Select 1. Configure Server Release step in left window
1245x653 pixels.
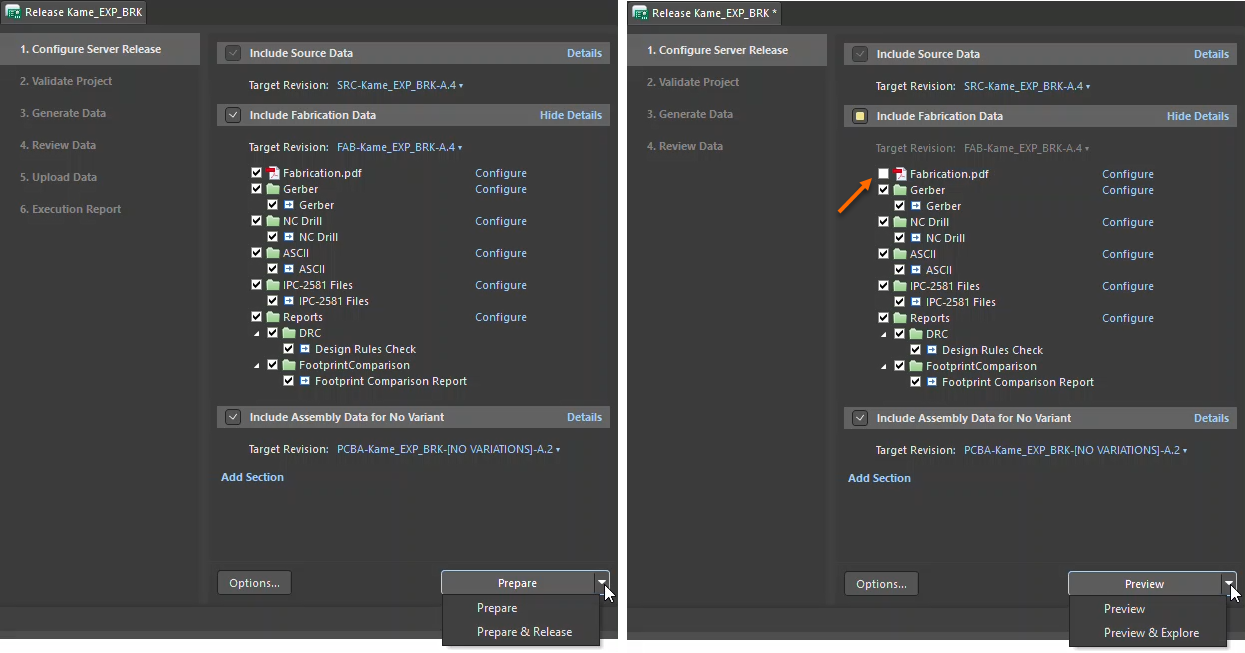pos(100,49)
